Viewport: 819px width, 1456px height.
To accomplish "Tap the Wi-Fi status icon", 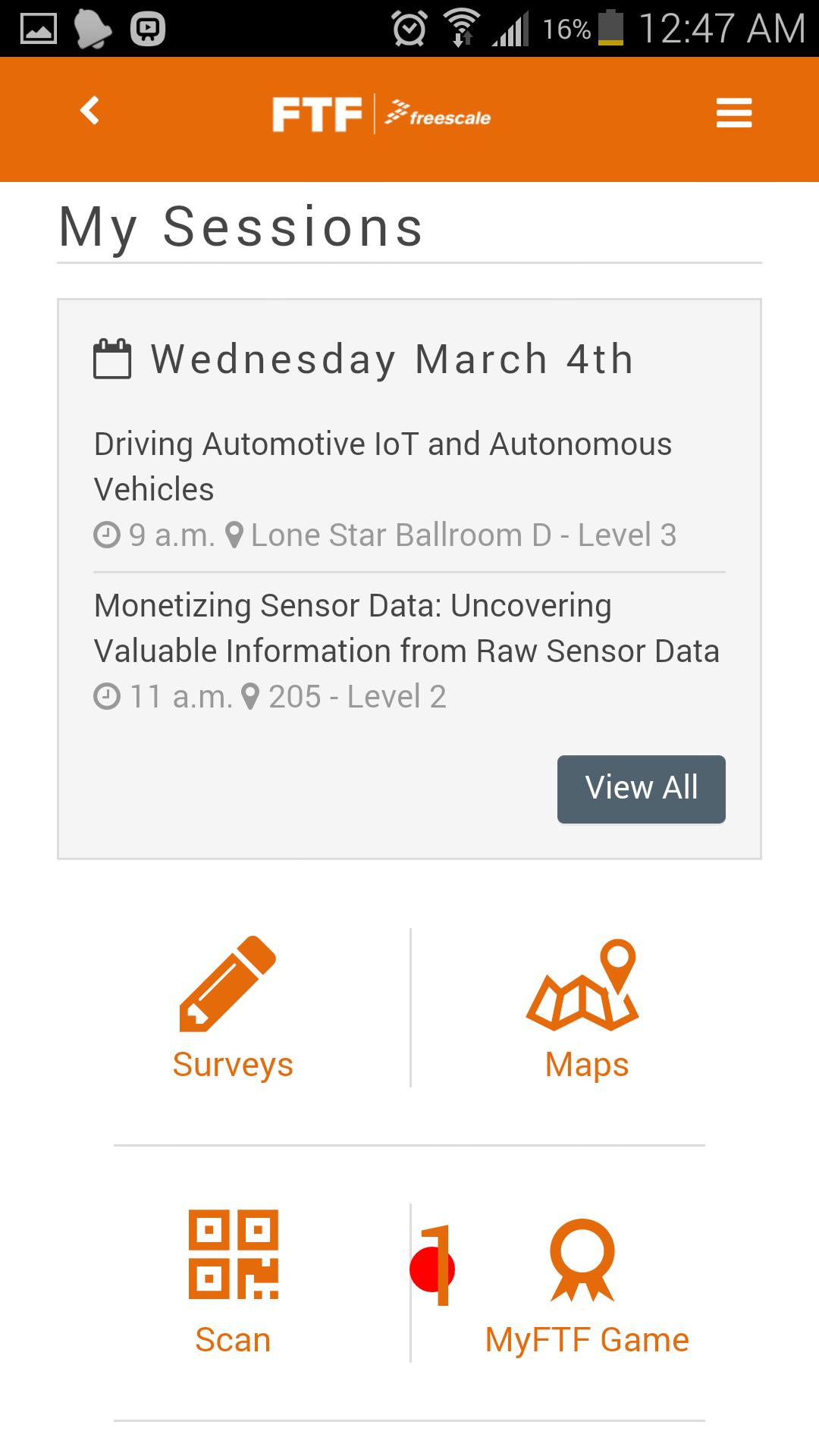I will pyautogui.click(x=462, y=29).
